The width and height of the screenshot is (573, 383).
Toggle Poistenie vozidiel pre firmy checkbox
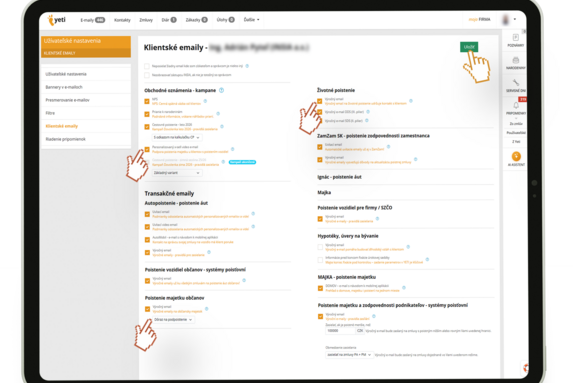click(x=320, y=219)
